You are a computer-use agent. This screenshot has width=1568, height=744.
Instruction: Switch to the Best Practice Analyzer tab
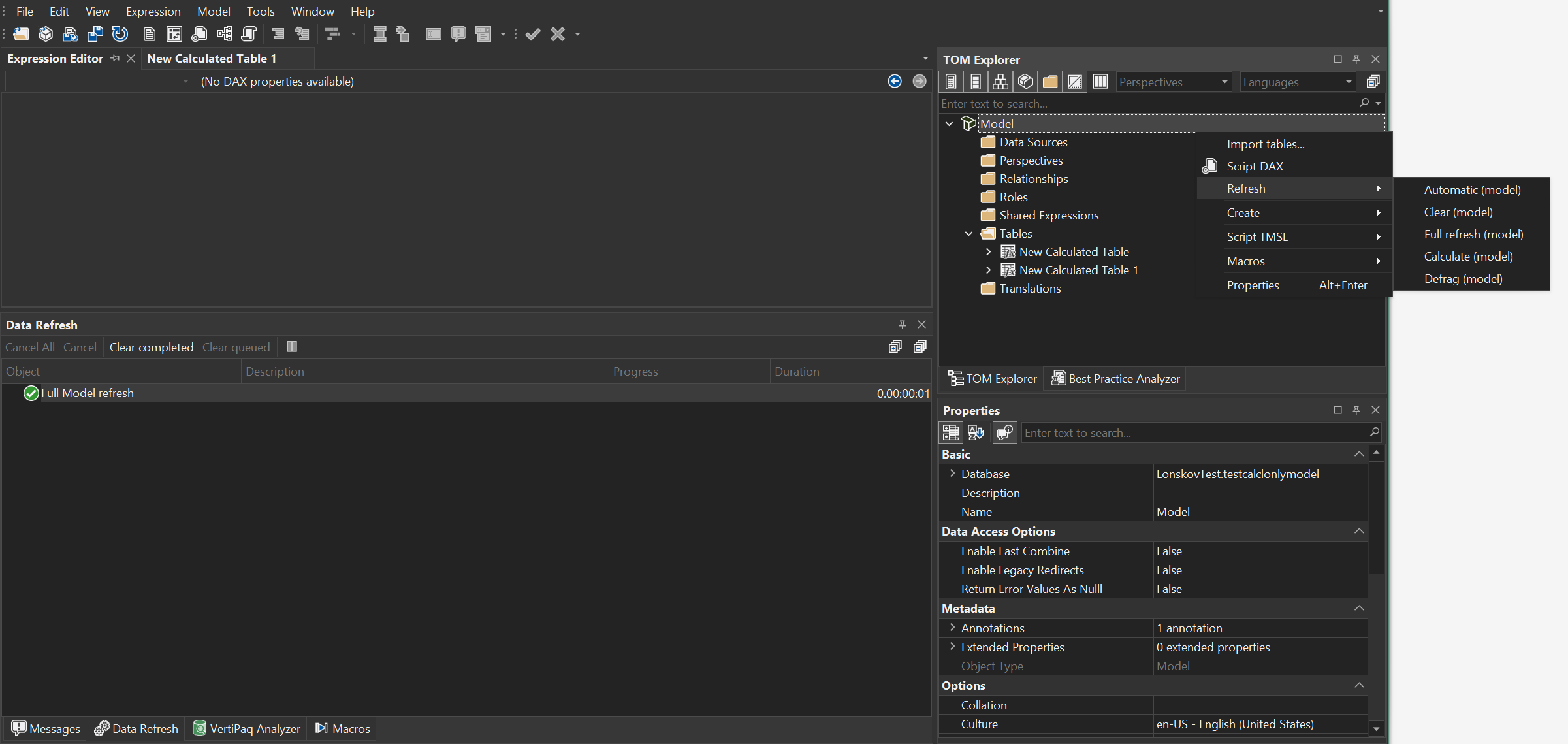click(1115, 378)
